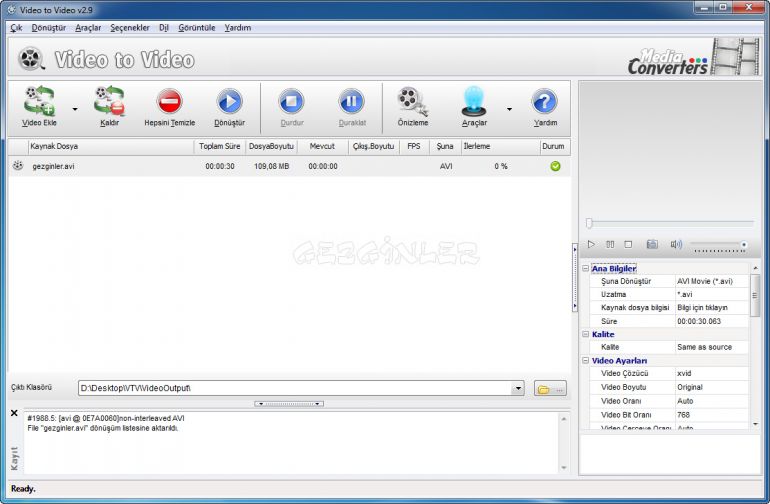Toggle the preview volume speaker icon

pyautogui.click(x=676, y=244)
